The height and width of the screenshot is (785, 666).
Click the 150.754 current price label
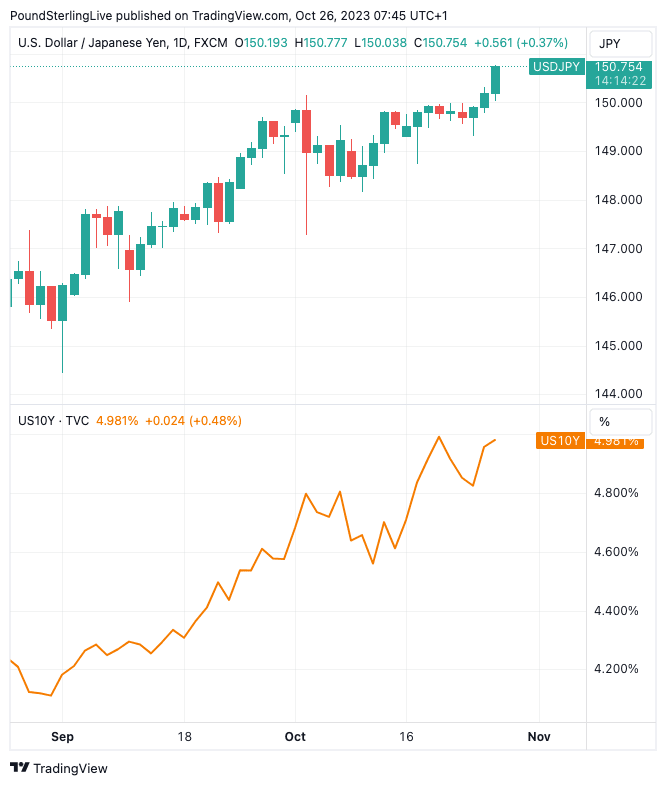pyautogui.click(x=619, y=67)
